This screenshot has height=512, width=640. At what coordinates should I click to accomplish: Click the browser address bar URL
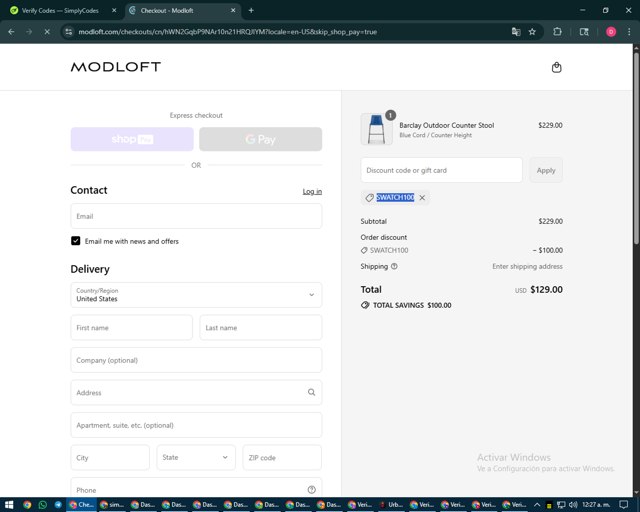point(227,32)
